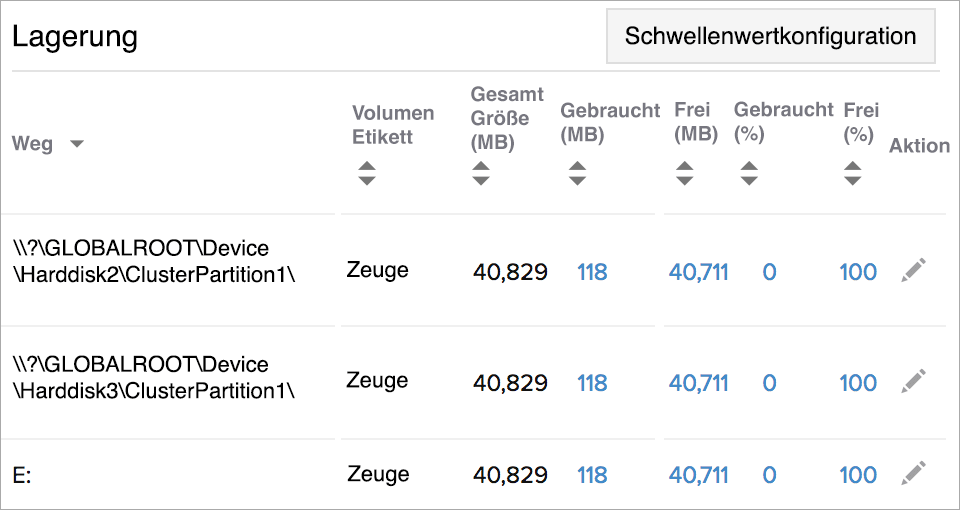The height and width of the screenshot is (510, 960).
Task: Click the Harddisk3 ClusterPartition1 path
Action: [154, 376]
